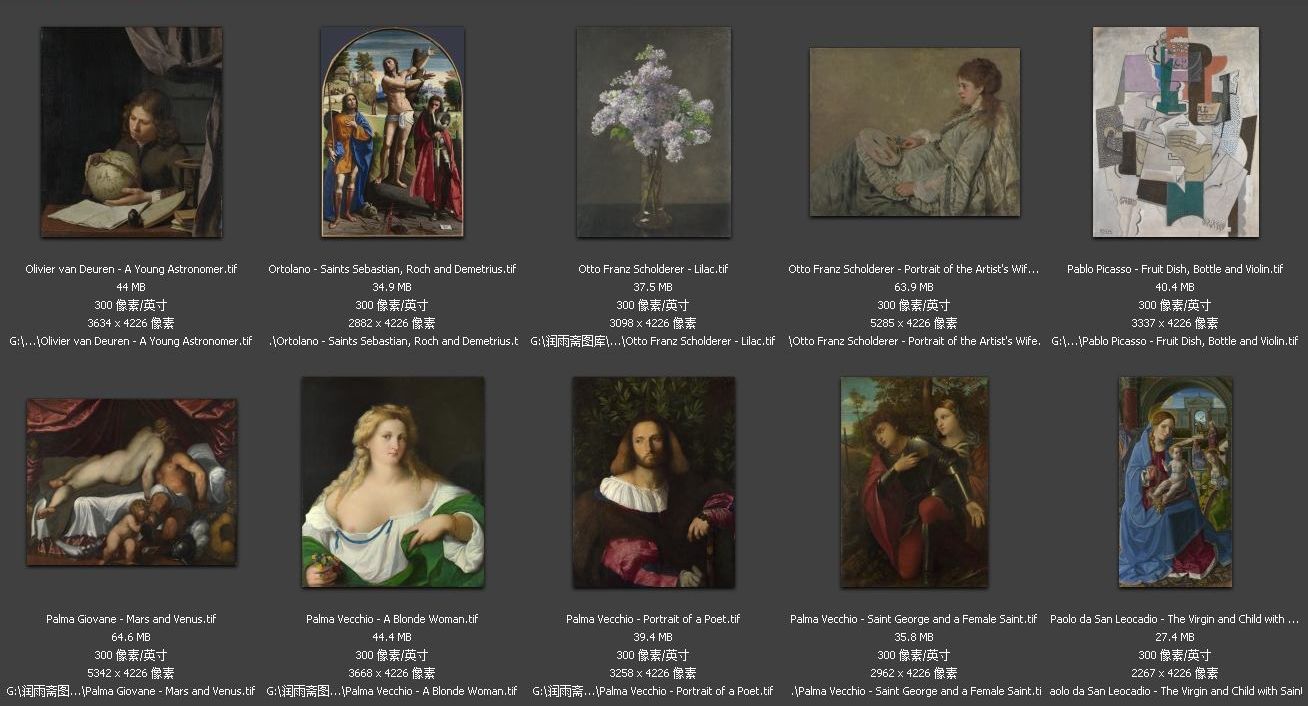The image size is (1308, 706).
Task: Click filename Palma Giovane - Mars and Venus.tif
Action: point(131,619)
